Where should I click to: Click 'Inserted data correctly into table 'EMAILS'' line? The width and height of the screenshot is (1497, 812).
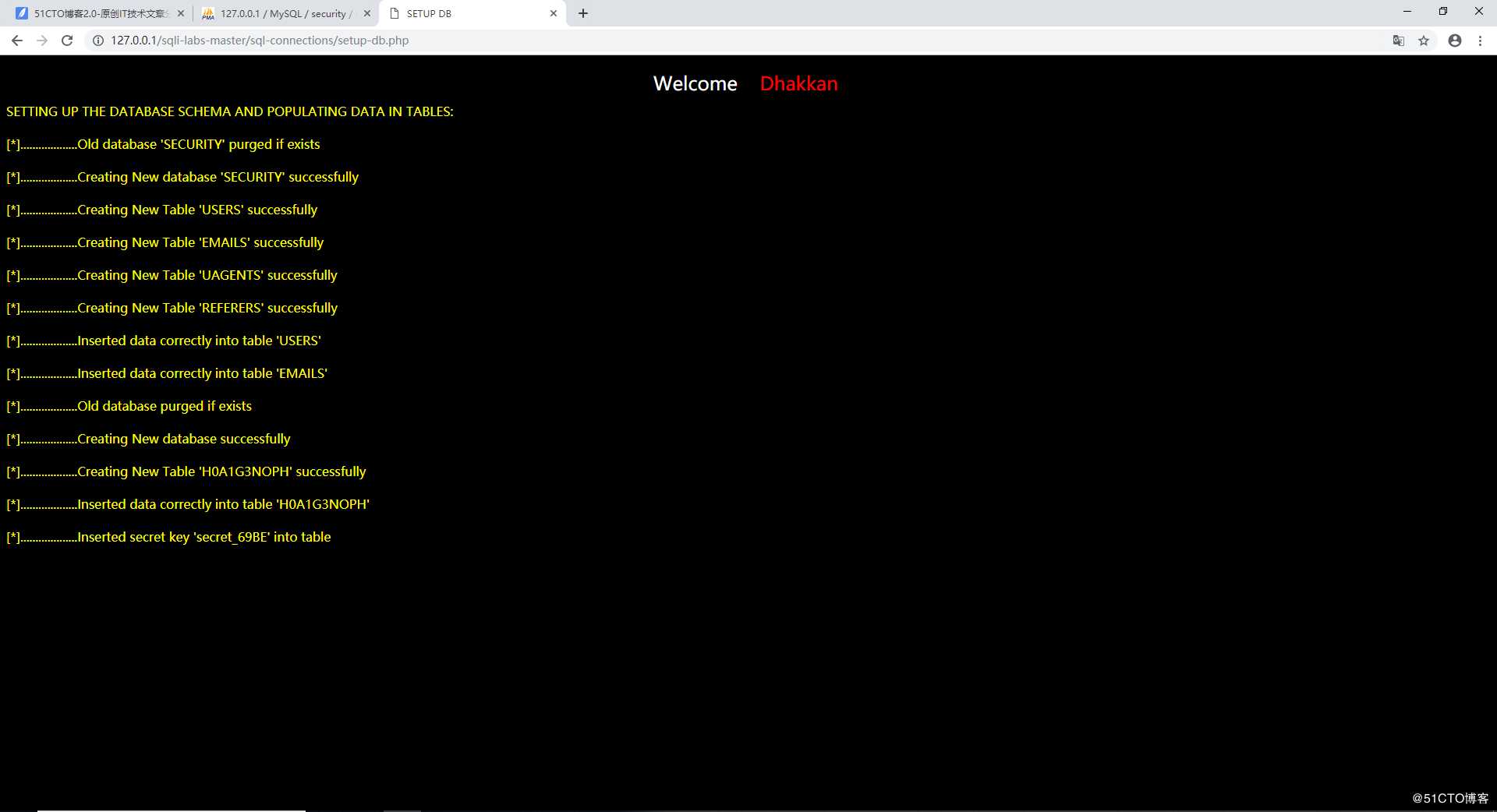click(x=167, y=373)
